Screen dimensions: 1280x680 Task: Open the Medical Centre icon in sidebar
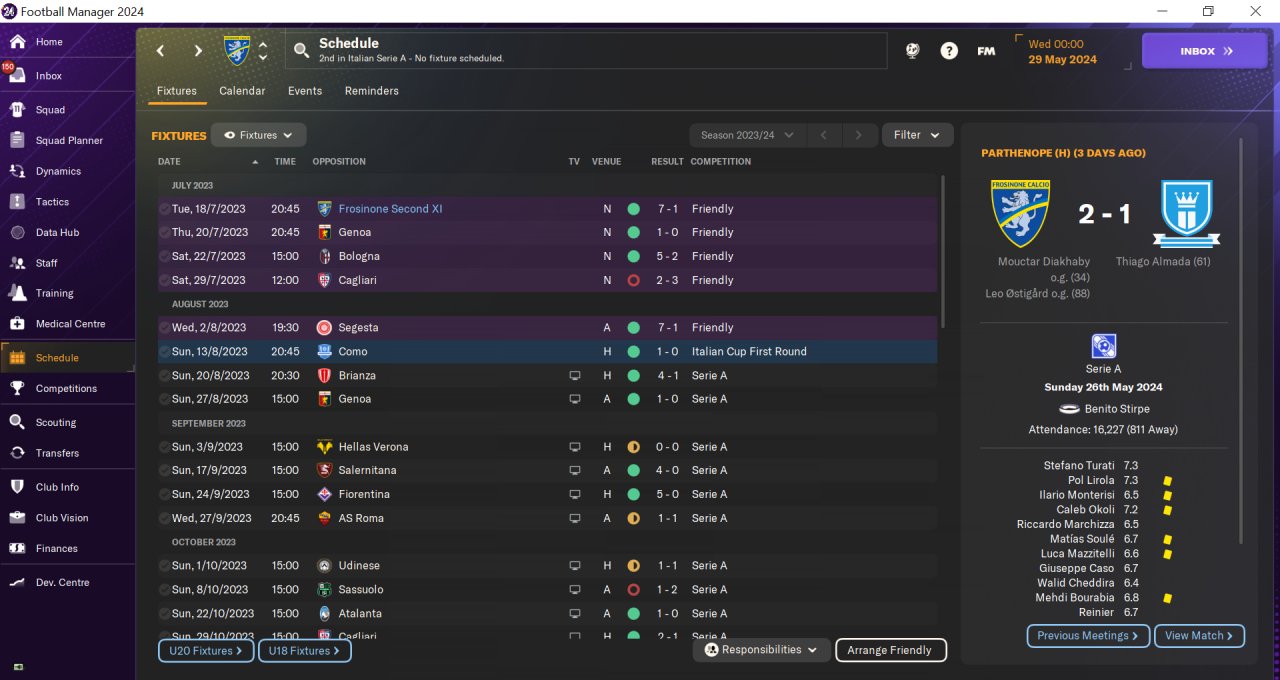click(17, 324)
